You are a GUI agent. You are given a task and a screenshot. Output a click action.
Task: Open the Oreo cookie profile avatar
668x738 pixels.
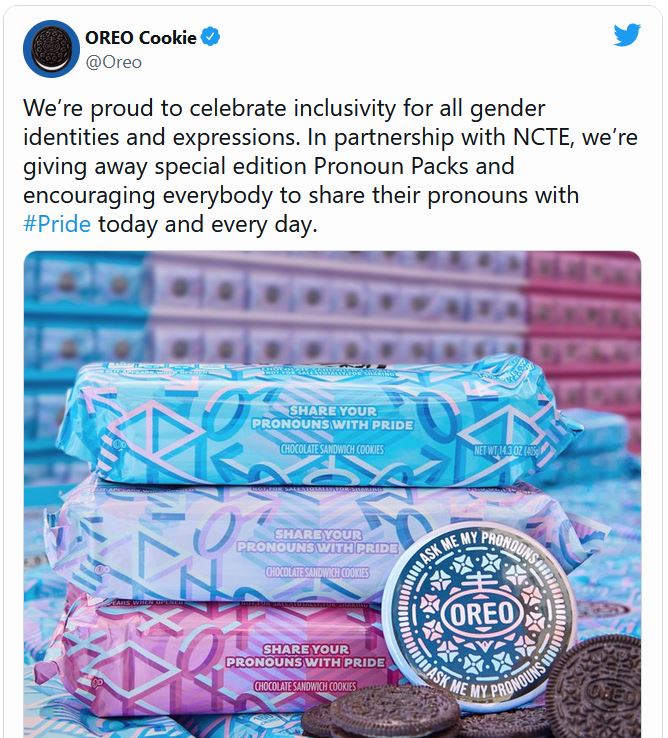click(51, 48)
